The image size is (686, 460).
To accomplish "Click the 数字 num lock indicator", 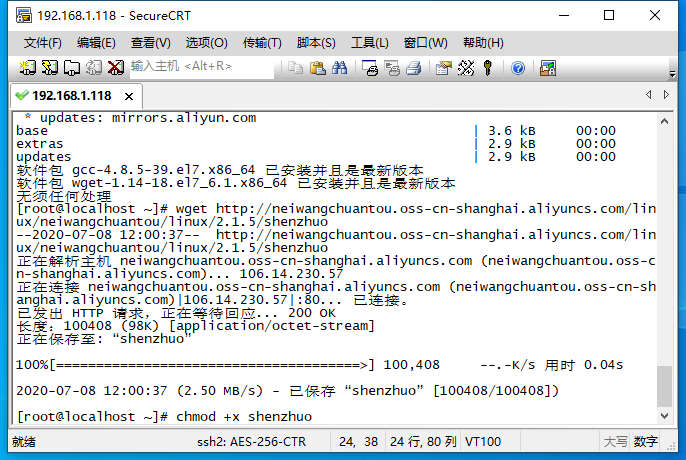I will 646,442.
